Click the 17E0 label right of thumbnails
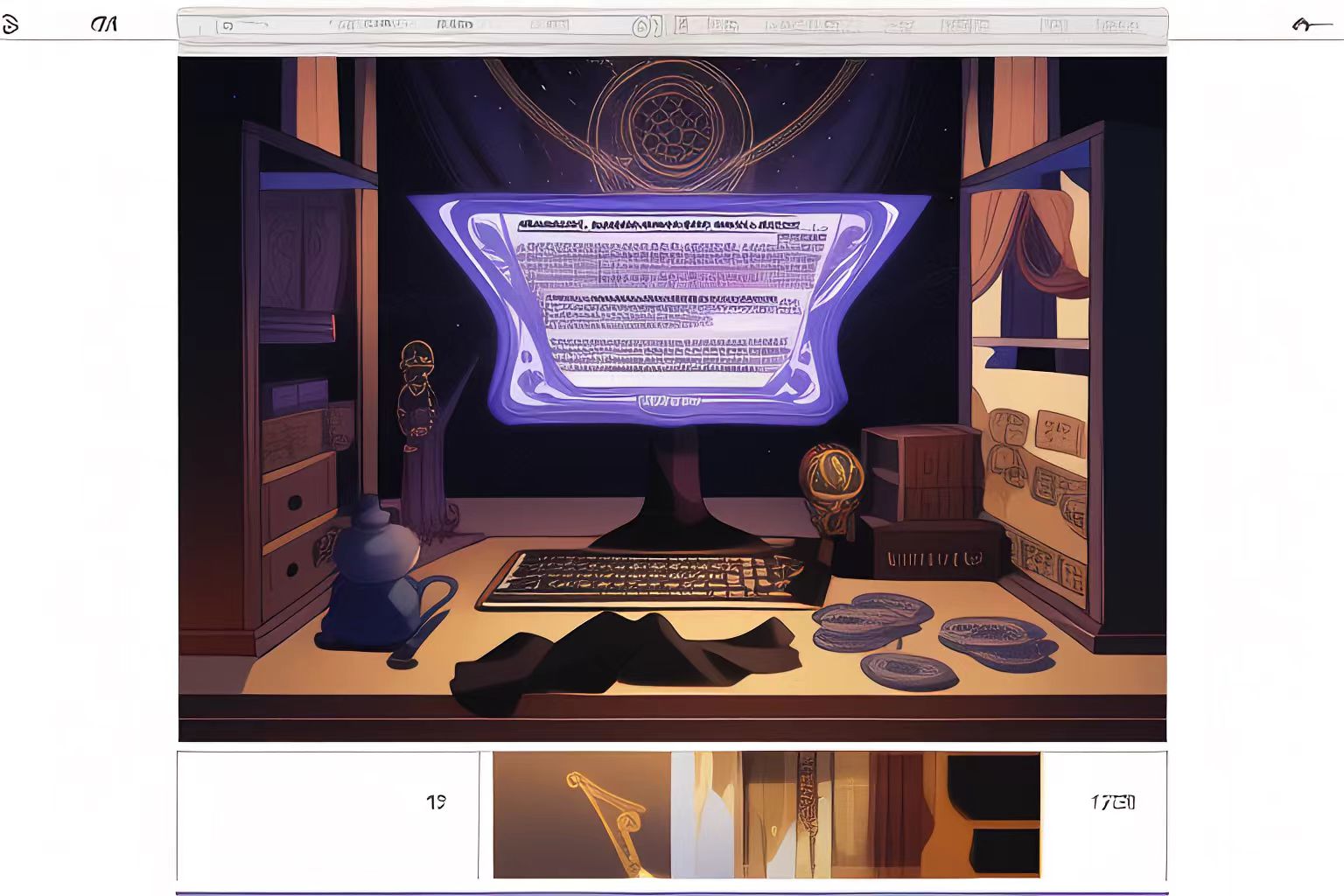 1112,801
